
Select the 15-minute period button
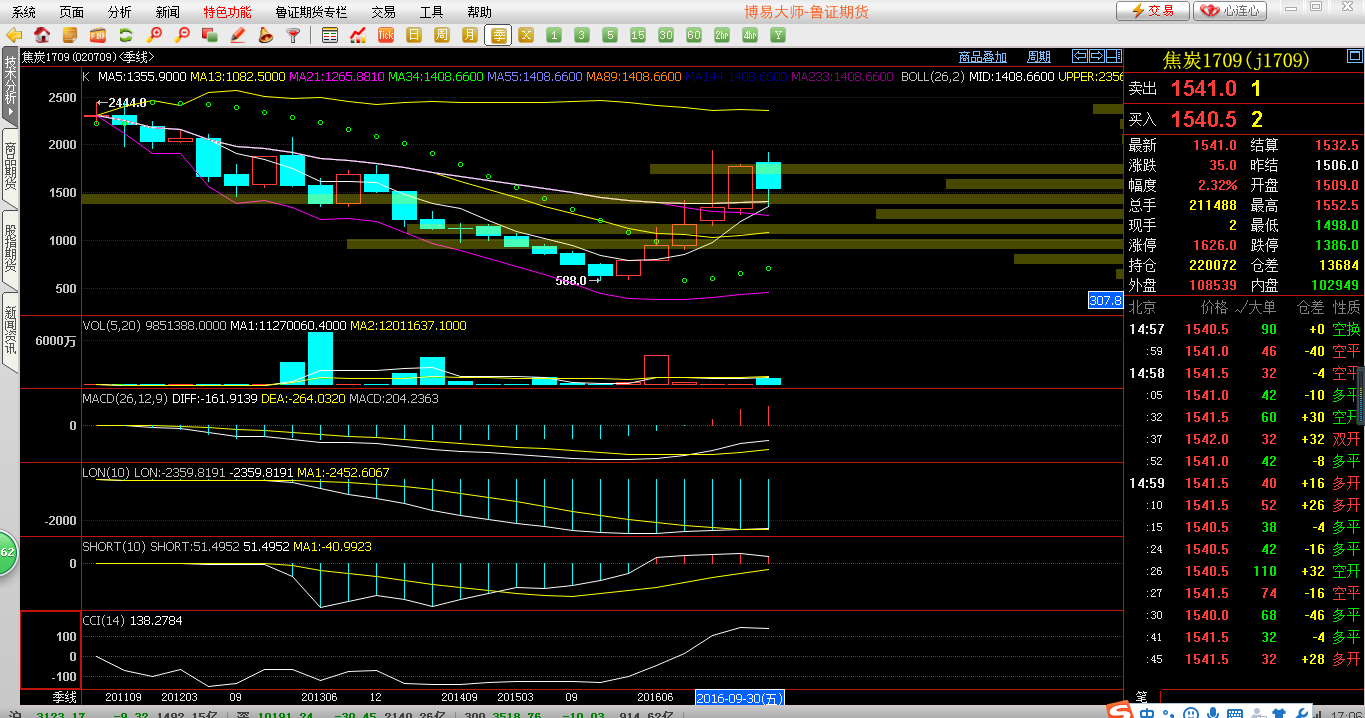(x=638, y=36)
